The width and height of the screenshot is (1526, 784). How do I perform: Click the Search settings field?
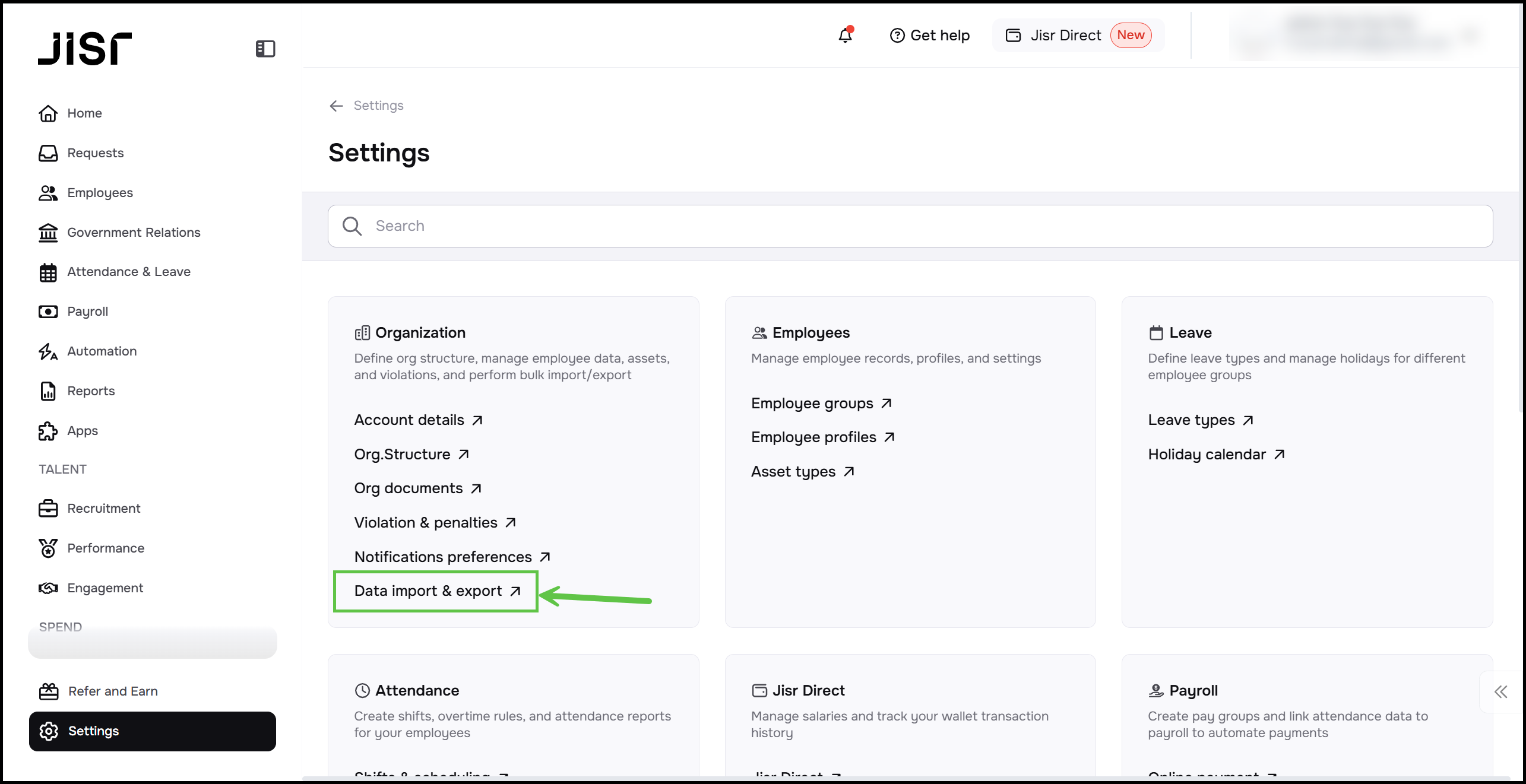coord(910,226)
